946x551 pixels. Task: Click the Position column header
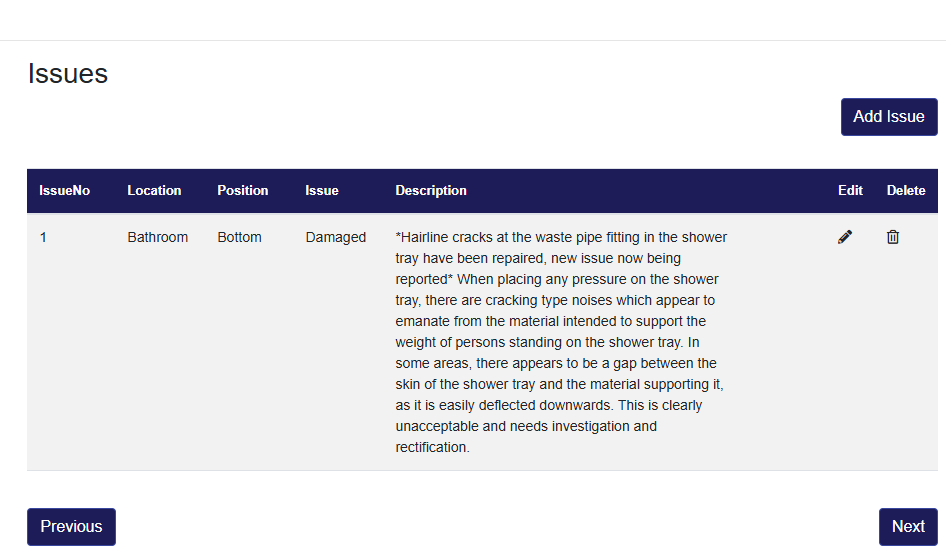pos(243,191)
